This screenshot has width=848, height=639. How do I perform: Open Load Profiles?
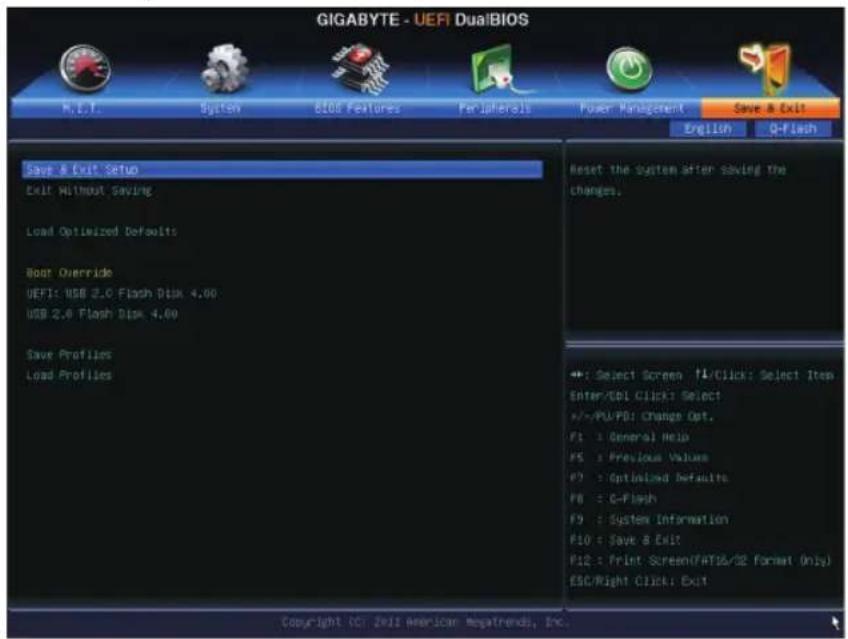pyautogui.click(x=69, y=375)
